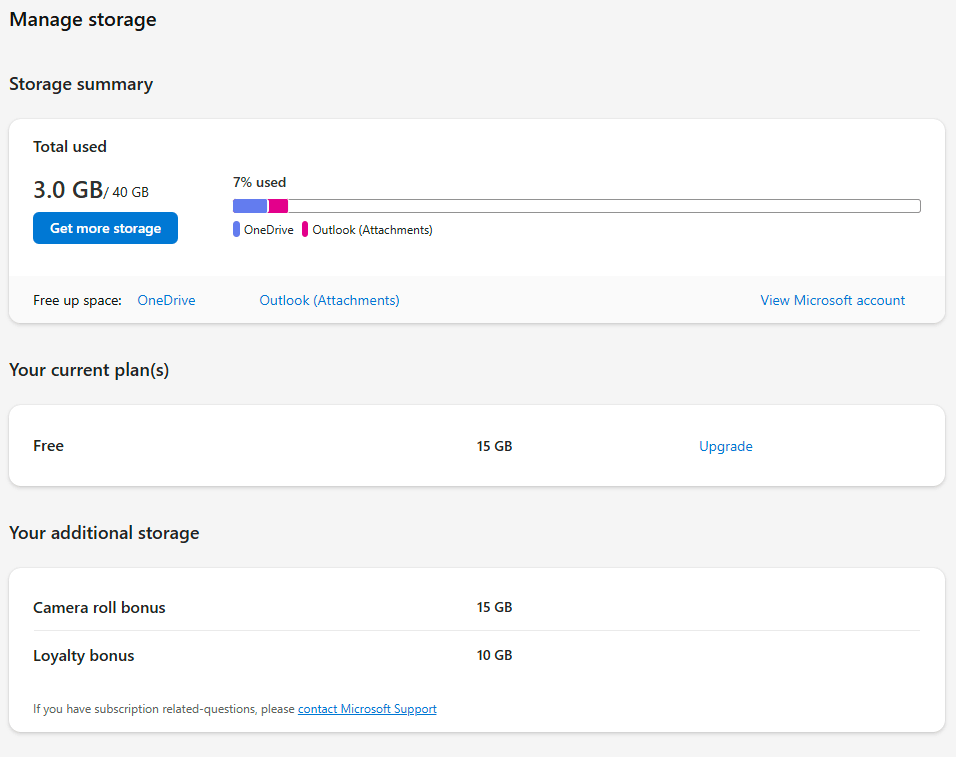Click the empty portion of the storage bar

604,206
